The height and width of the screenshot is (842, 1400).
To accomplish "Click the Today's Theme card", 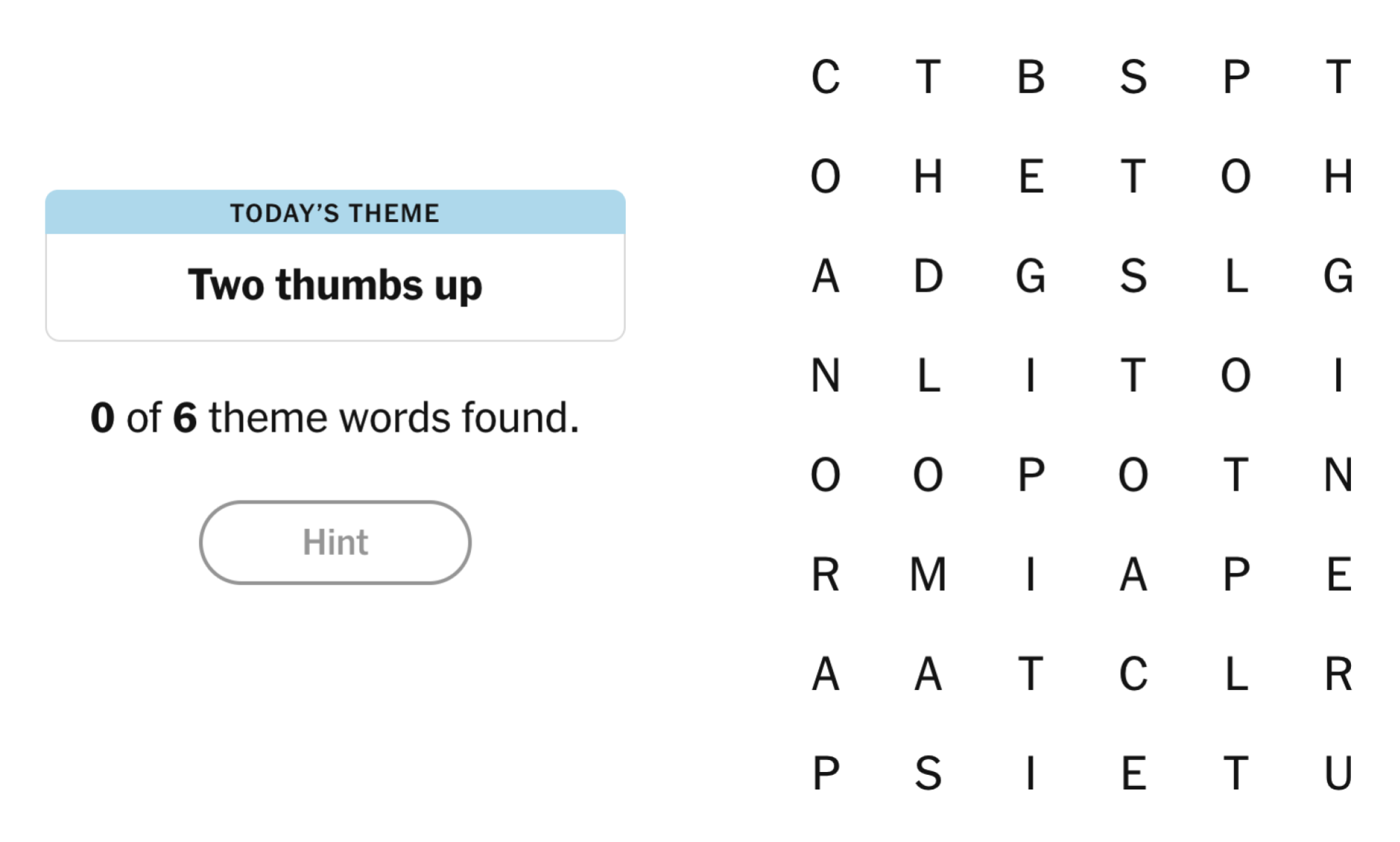I will coord(335,266).
